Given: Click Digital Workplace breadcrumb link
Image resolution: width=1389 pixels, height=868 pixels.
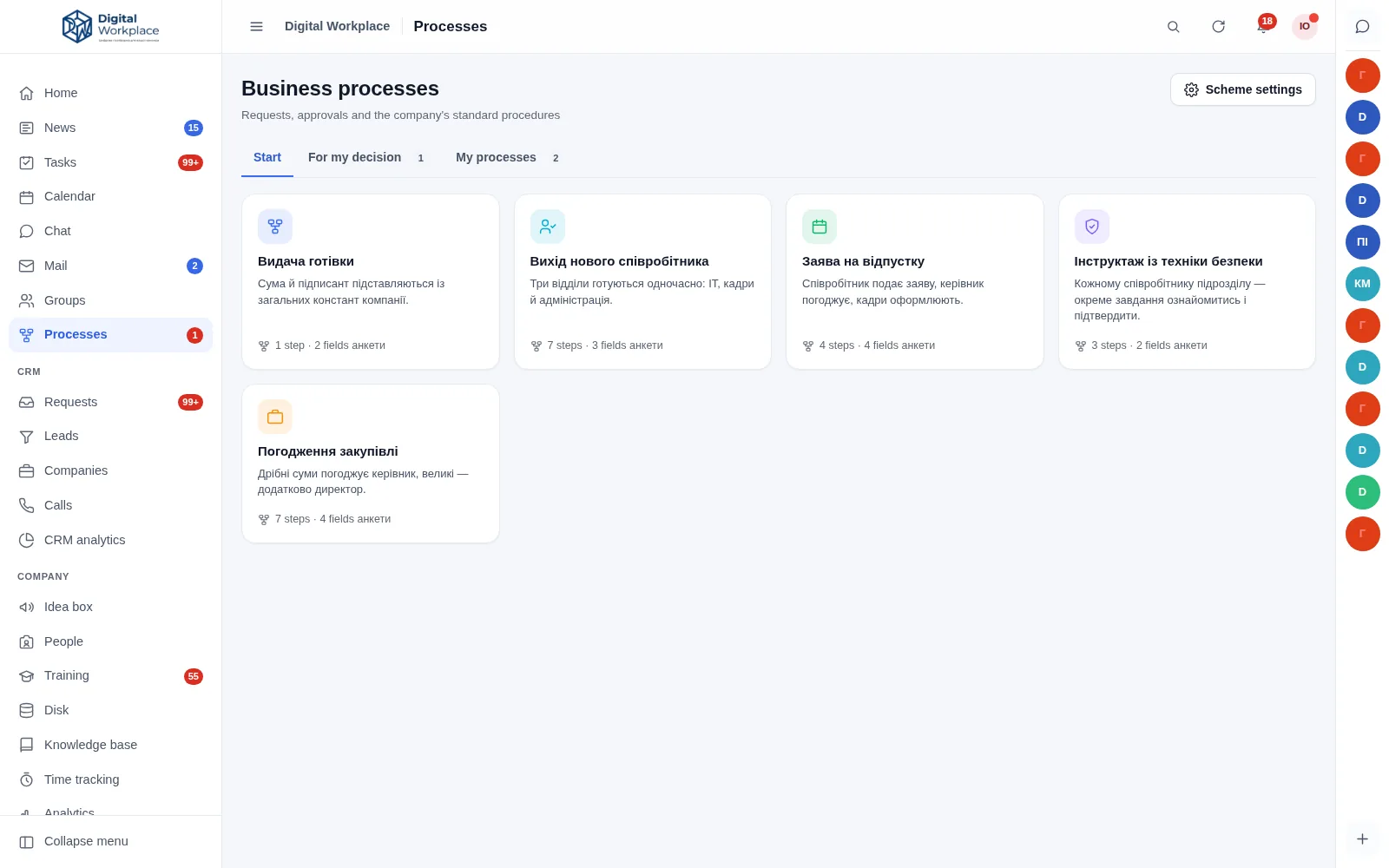Looking at the screenshot, I should [337, 26].
